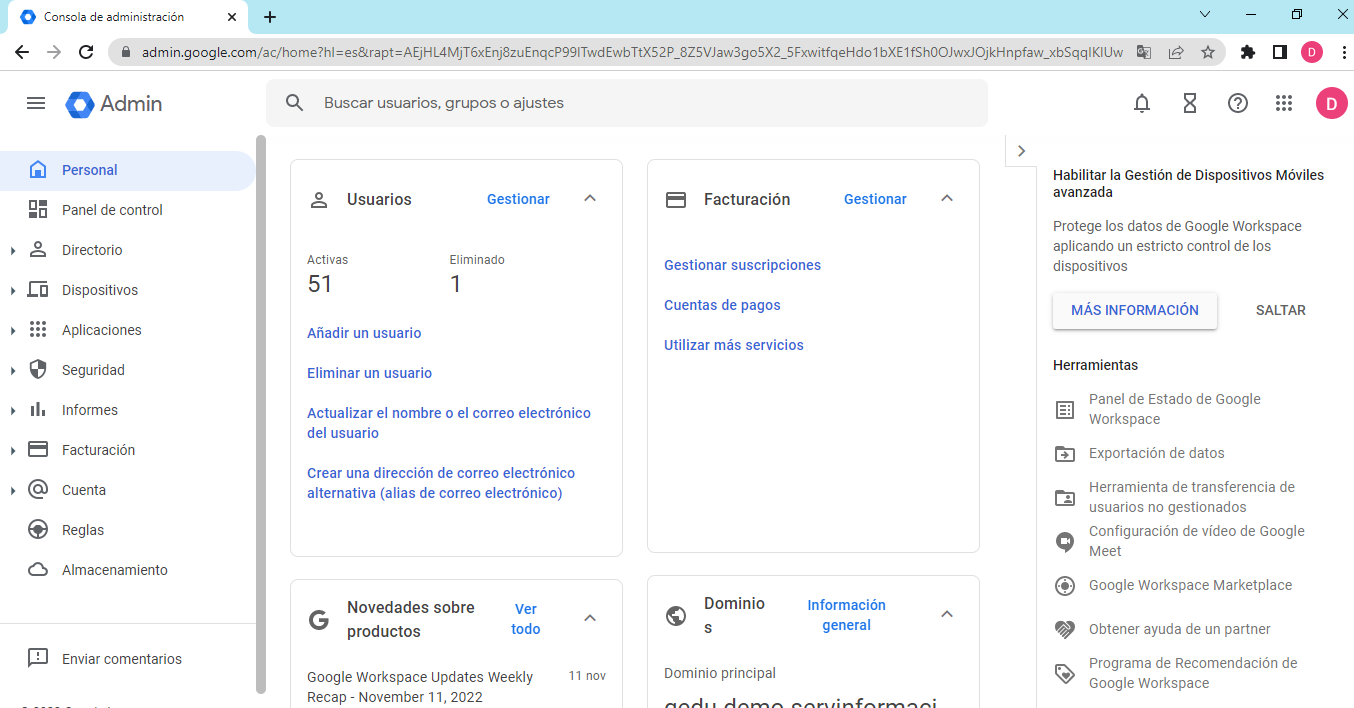1354x708 pixels.
Task: Click the Dispositivos devices icon
Action: coord(38,290)
